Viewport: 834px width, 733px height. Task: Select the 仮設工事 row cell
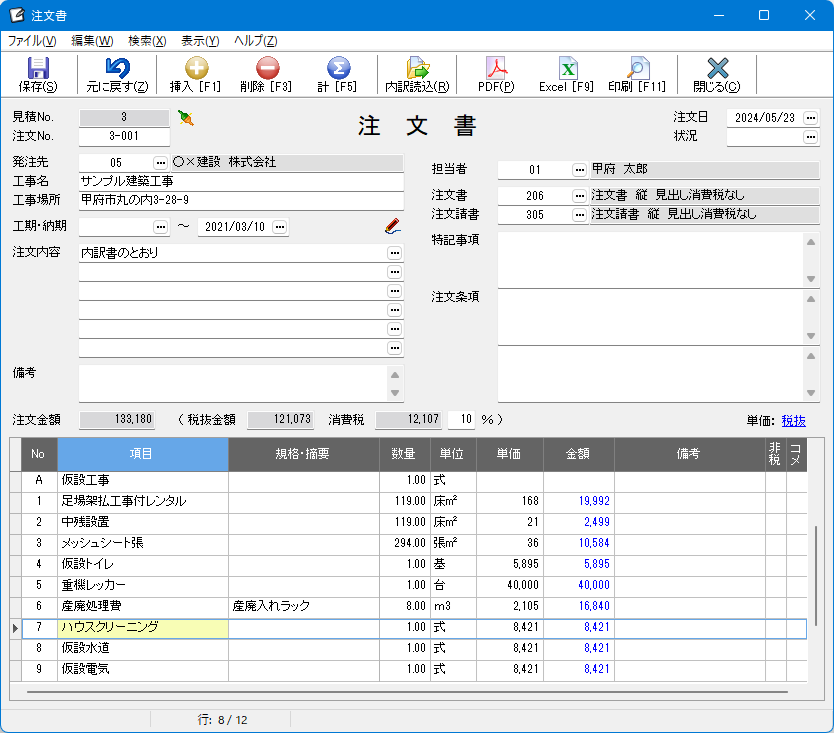point(143,480)
